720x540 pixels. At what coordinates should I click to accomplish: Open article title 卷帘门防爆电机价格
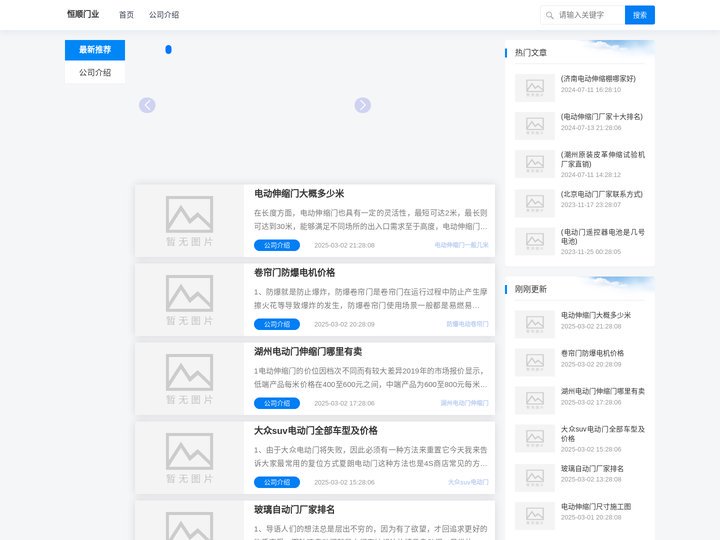point(294,272)
